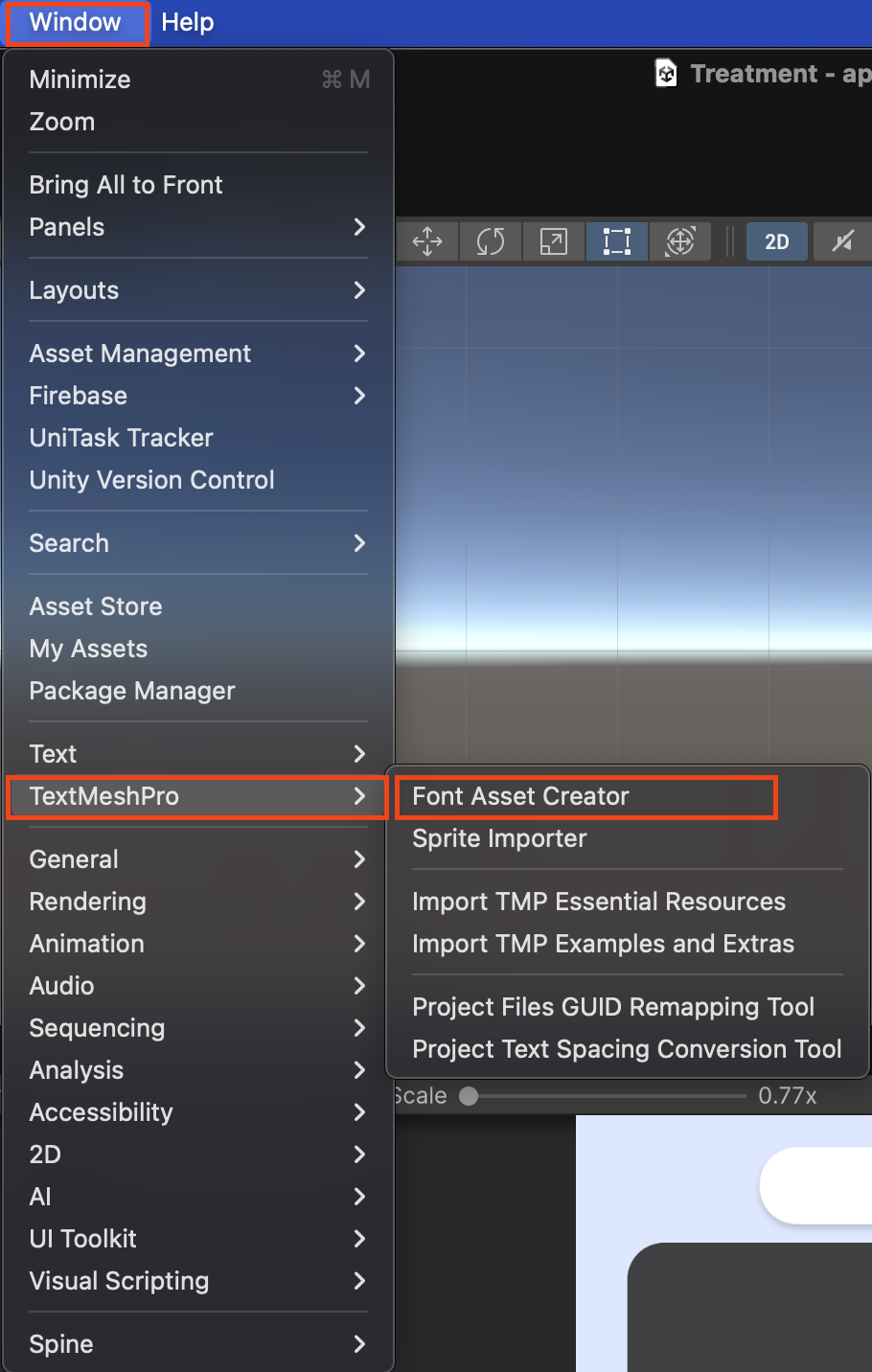The width and height of the screenshot is (872, 1372).
Task: Select the Rotate tool icon
Action: (x=491, y=241)
